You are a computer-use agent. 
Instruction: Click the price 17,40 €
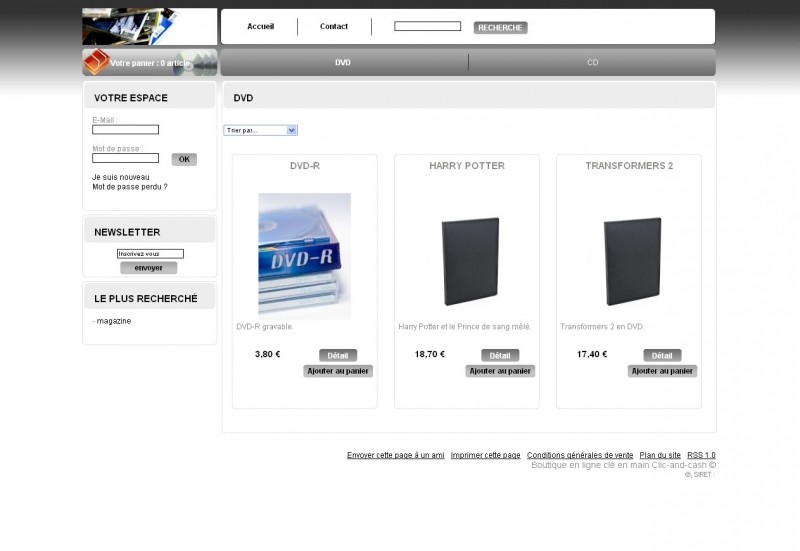click(592, 354)
